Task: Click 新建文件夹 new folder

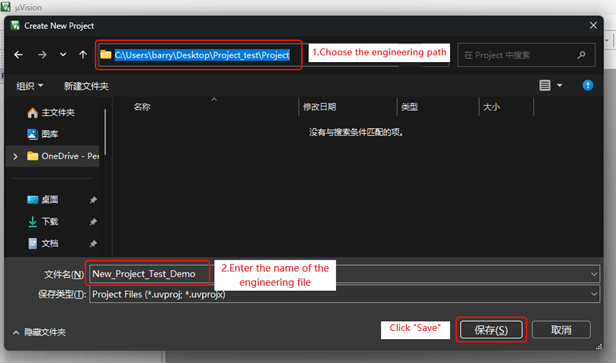Action: (x=86, y=86)
